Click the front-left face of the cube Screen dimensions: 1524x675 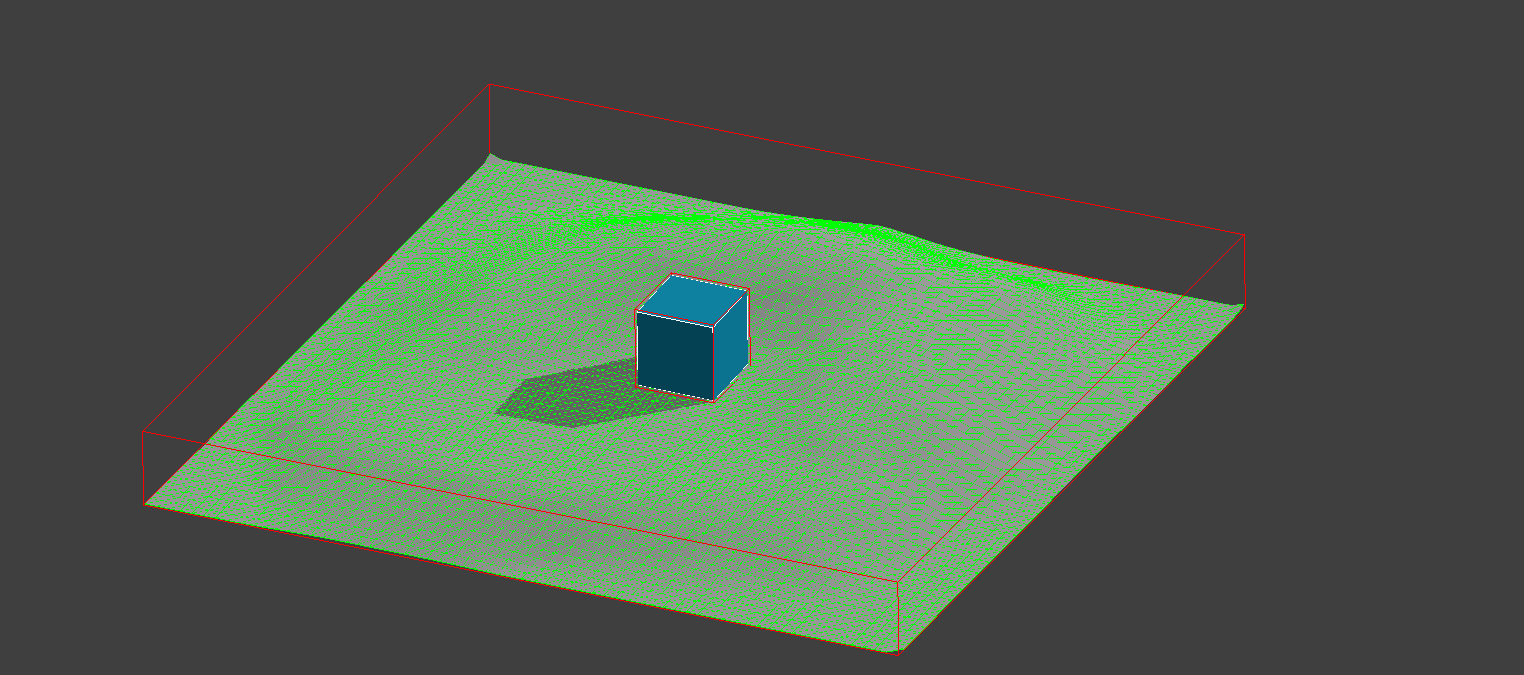pyautogui.click(x=673, y=350)
